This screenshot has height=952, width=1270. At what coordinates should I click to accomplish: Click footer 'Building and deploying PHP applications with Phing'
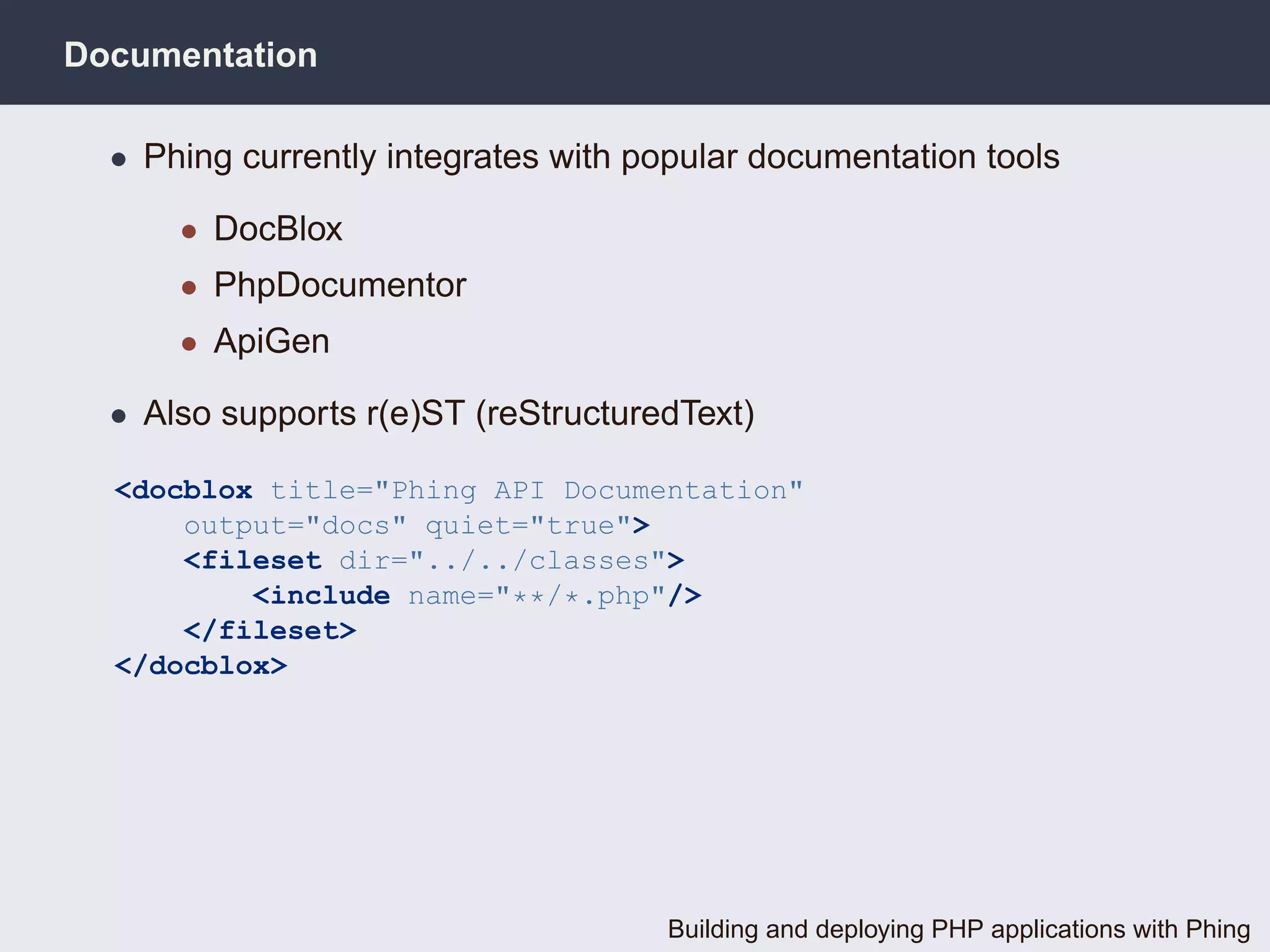point(959,929)
